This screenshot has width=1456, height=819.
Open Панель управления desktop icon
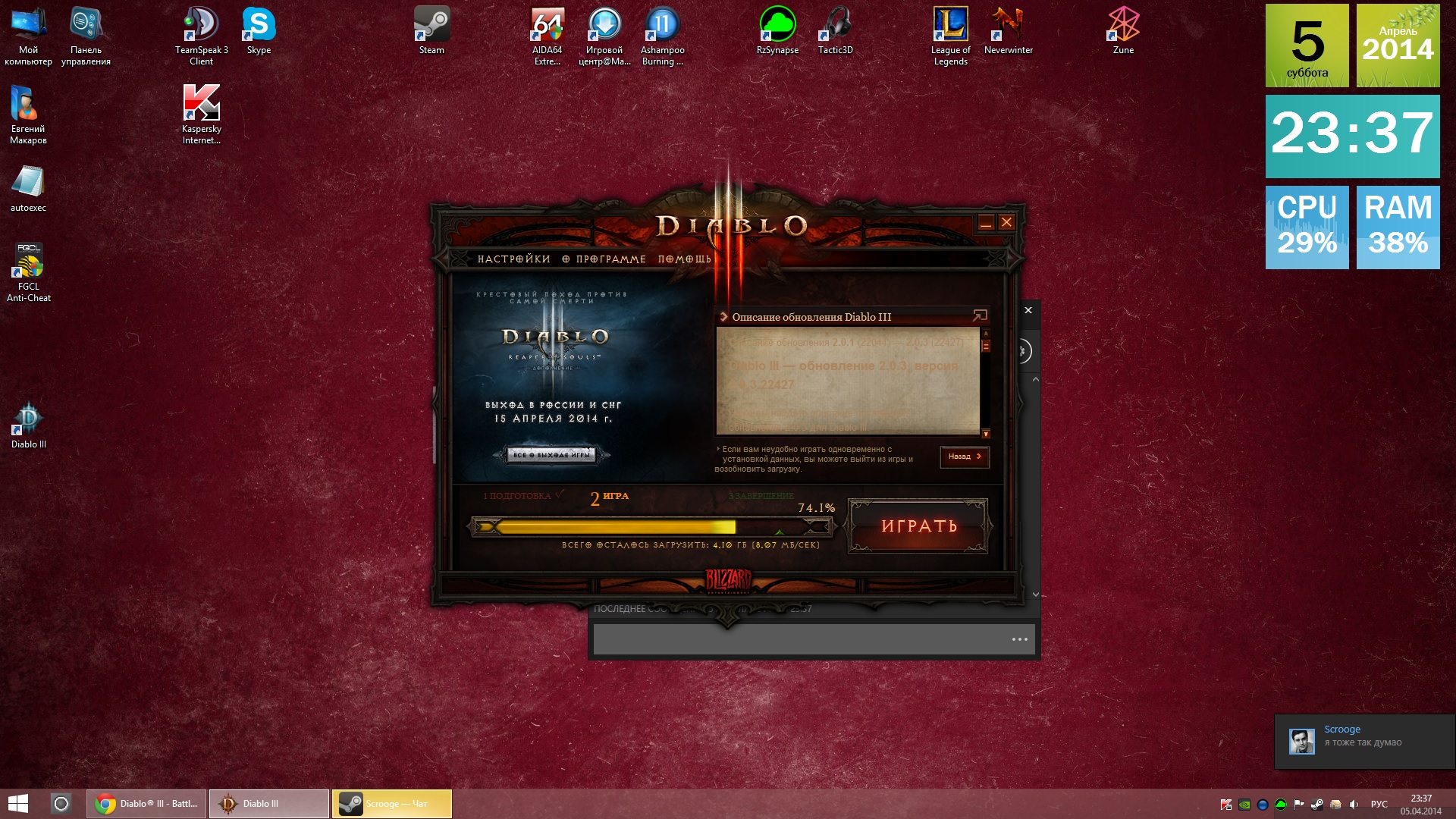[86, 36]
